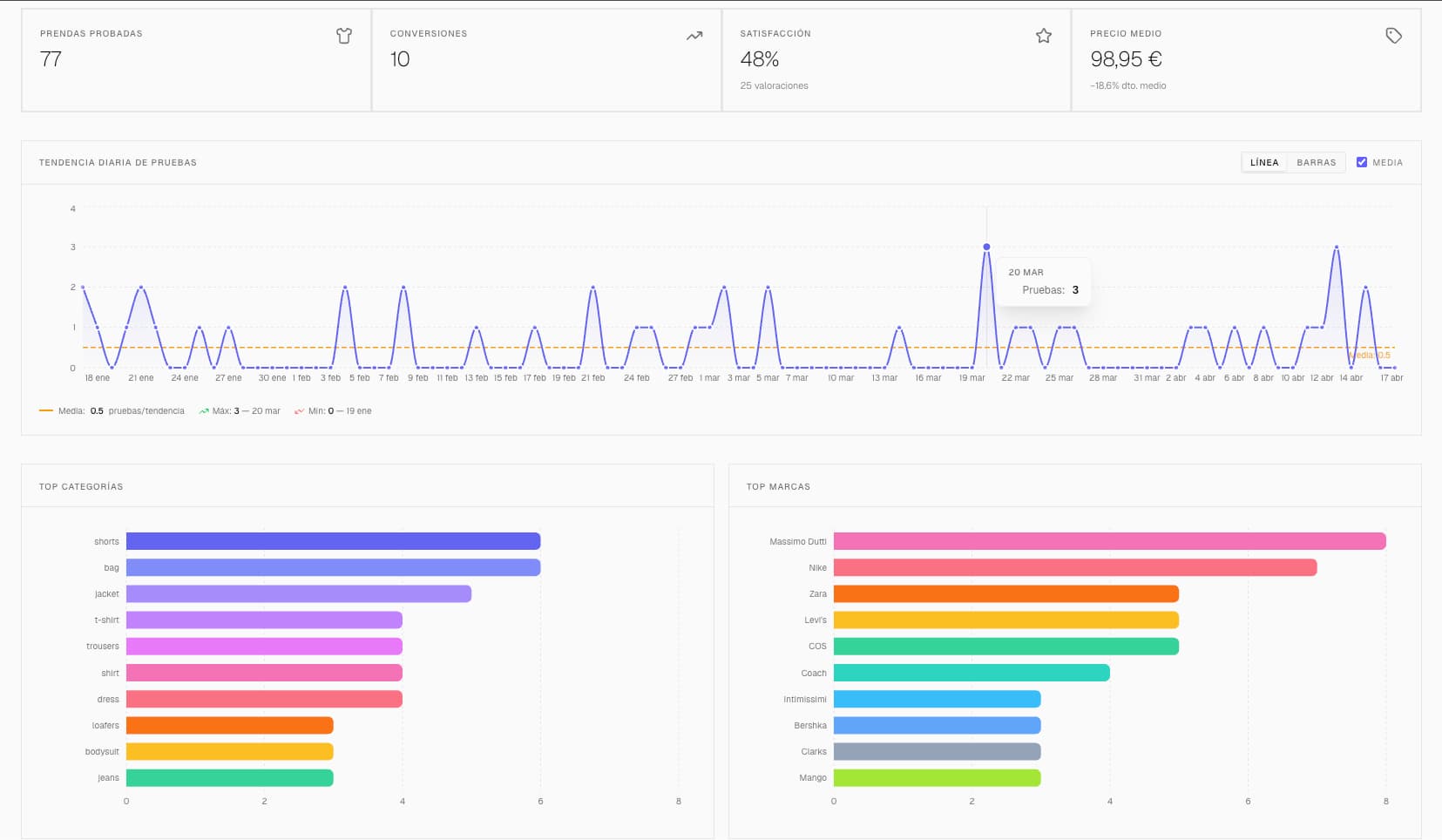The image size is (1442, 840).
Task: Click the red Mín trend icon in legend
Action: [299, 411]
